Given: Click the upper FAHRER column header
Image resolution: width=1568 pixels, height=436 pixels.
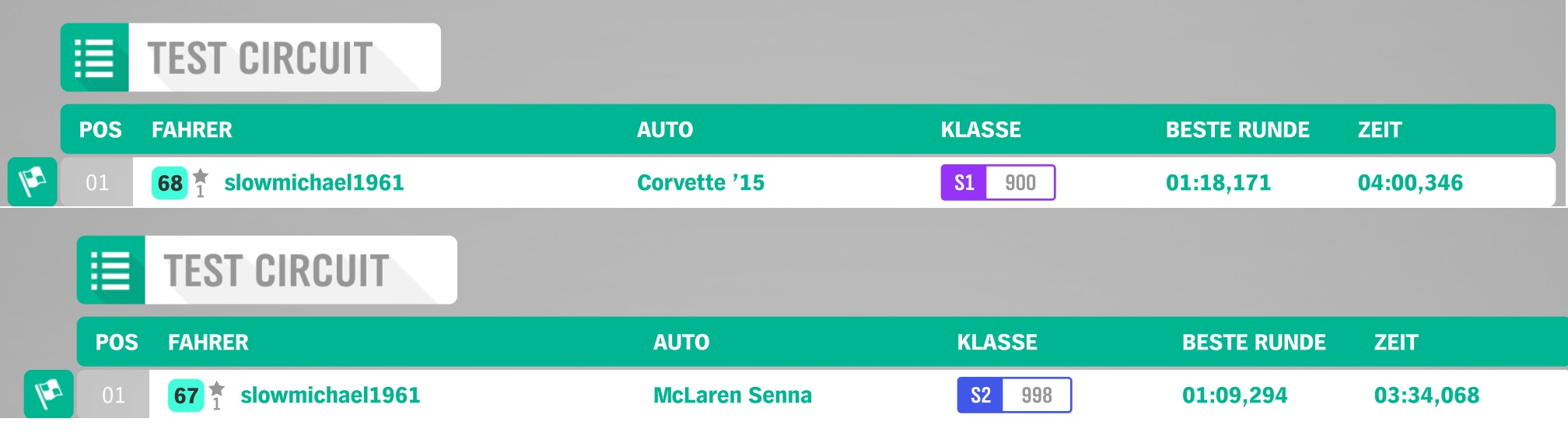Looking at the screenshot, I should (192, 130).
